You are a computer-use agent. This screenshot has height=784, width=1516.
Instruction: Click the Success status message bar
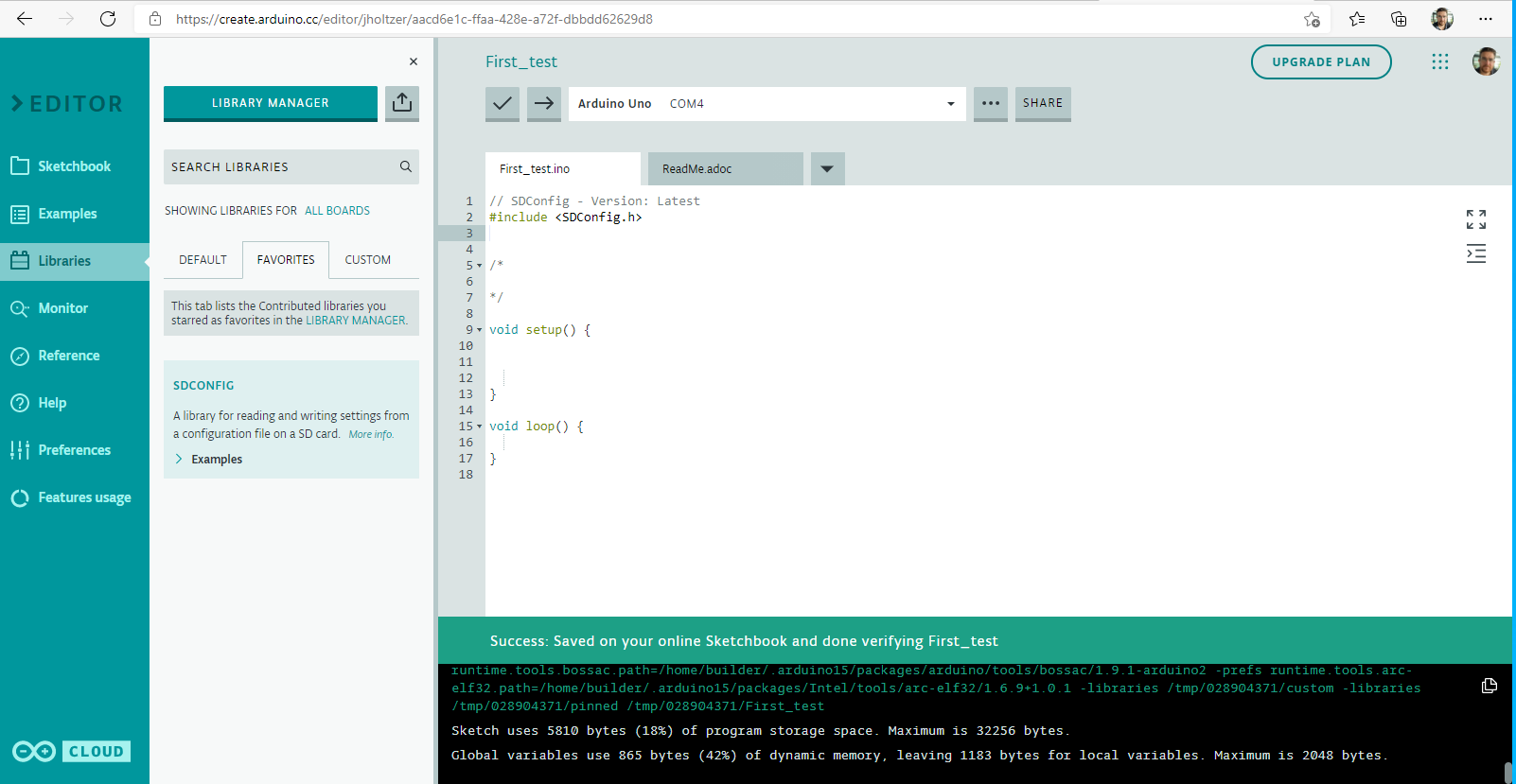975,640
